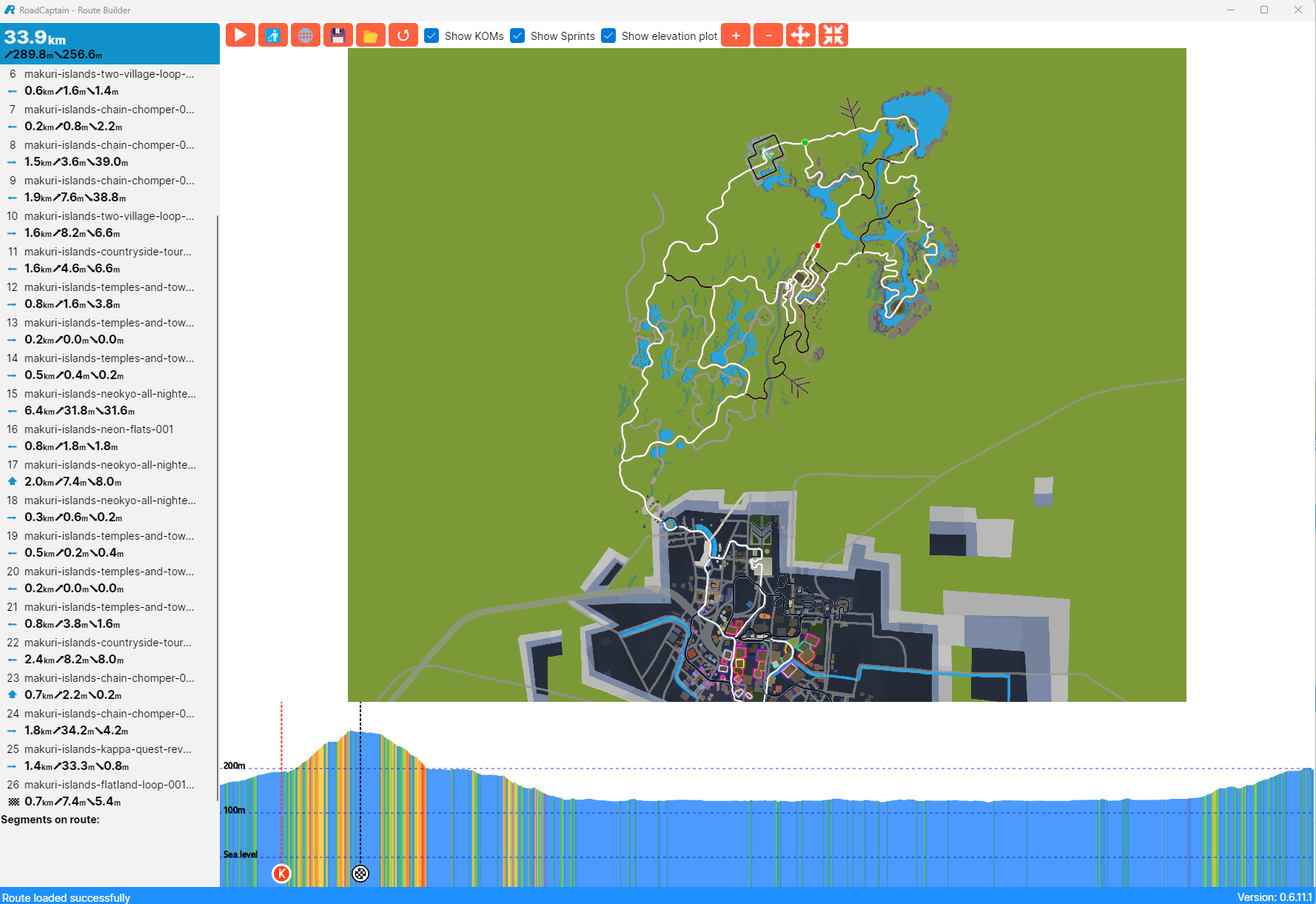Toggle the Show elevation plot checkbox
Image resolution: width=1316 pixels, height=904 pixels.
[x=608, y=36]
